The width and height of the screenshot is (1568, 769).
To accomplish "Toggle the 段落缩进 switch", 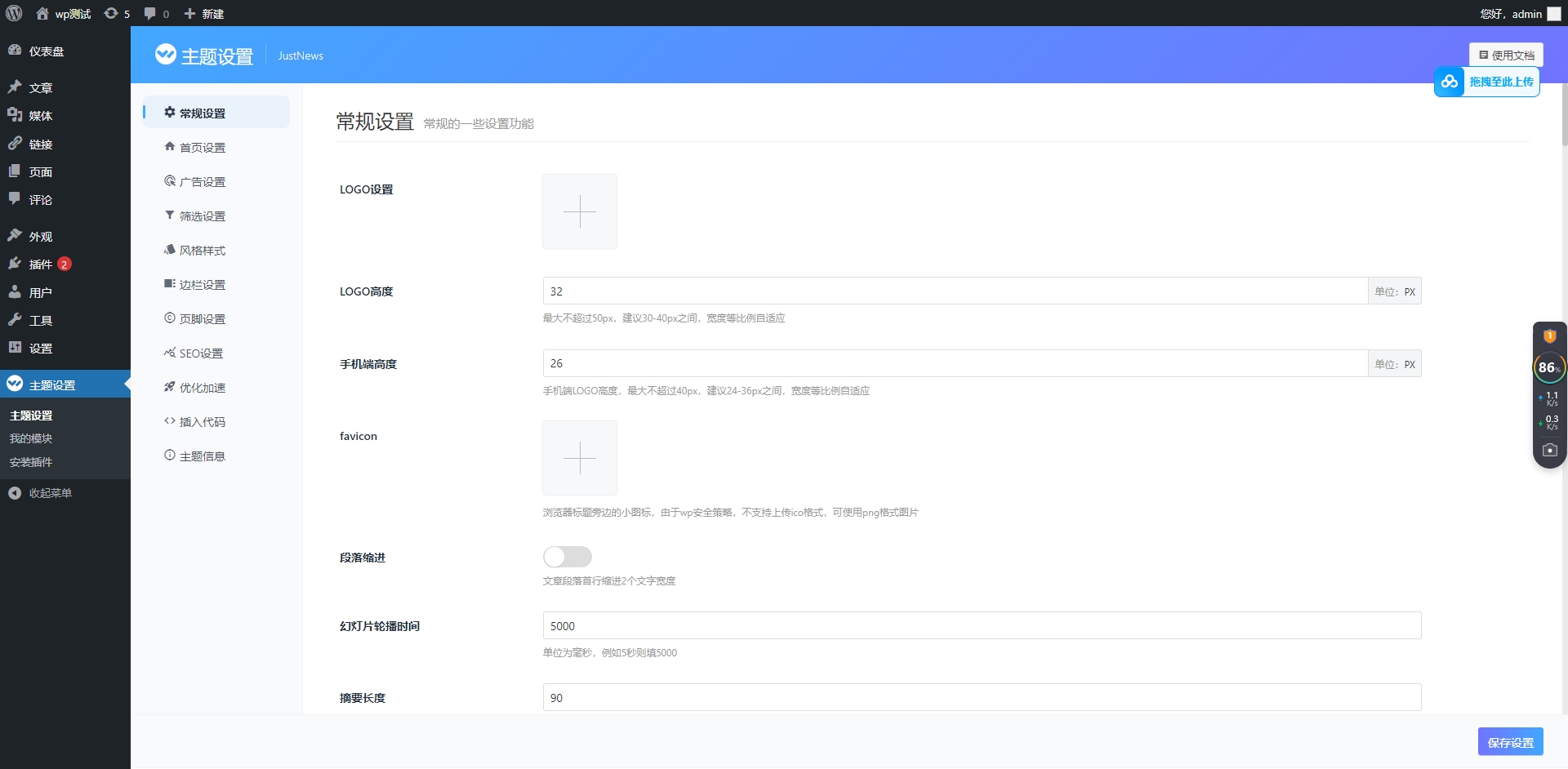I will point(568,557).
